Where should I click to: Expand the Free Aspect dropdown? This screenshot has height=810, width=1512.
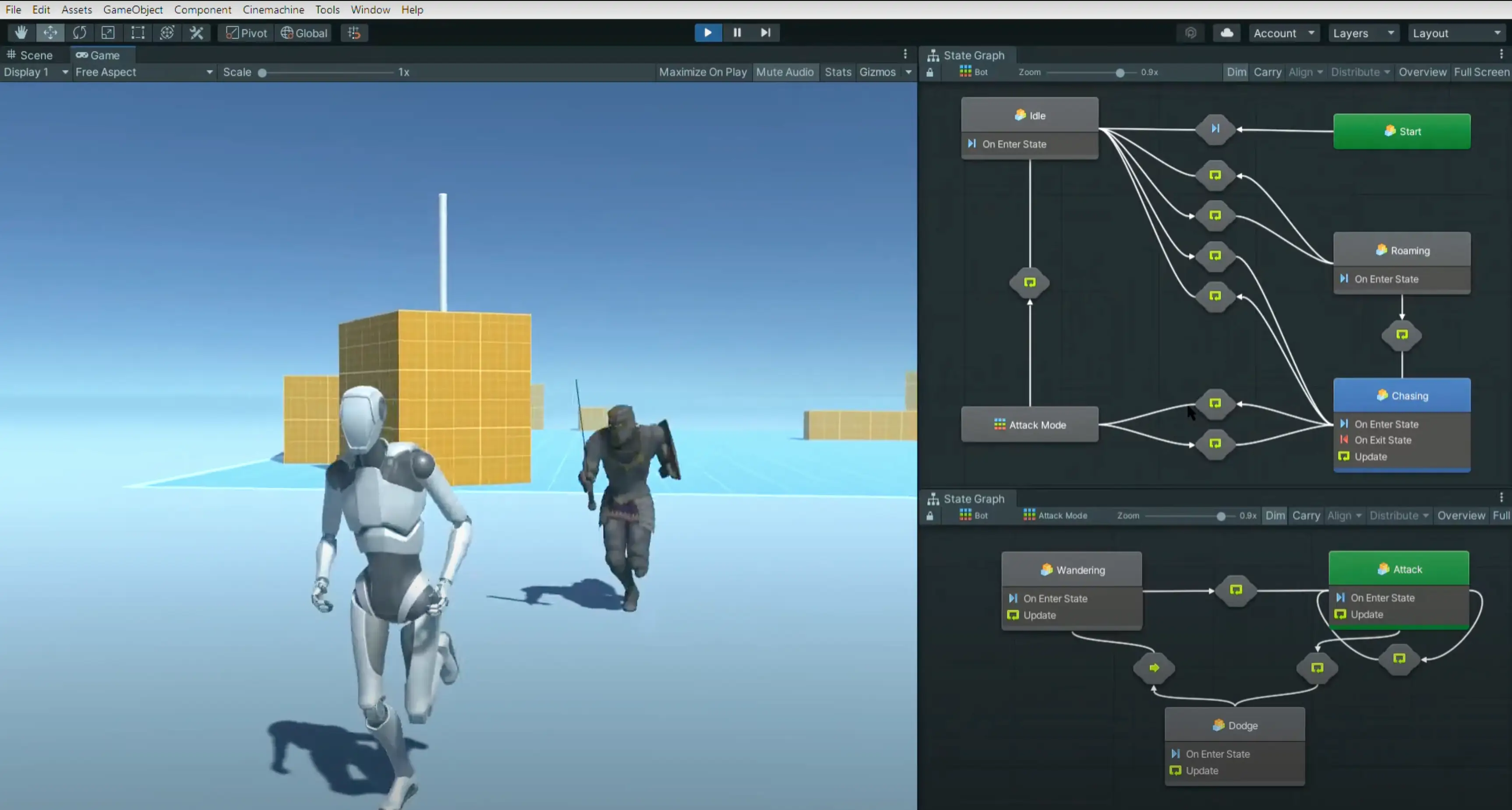coord(143,72)
